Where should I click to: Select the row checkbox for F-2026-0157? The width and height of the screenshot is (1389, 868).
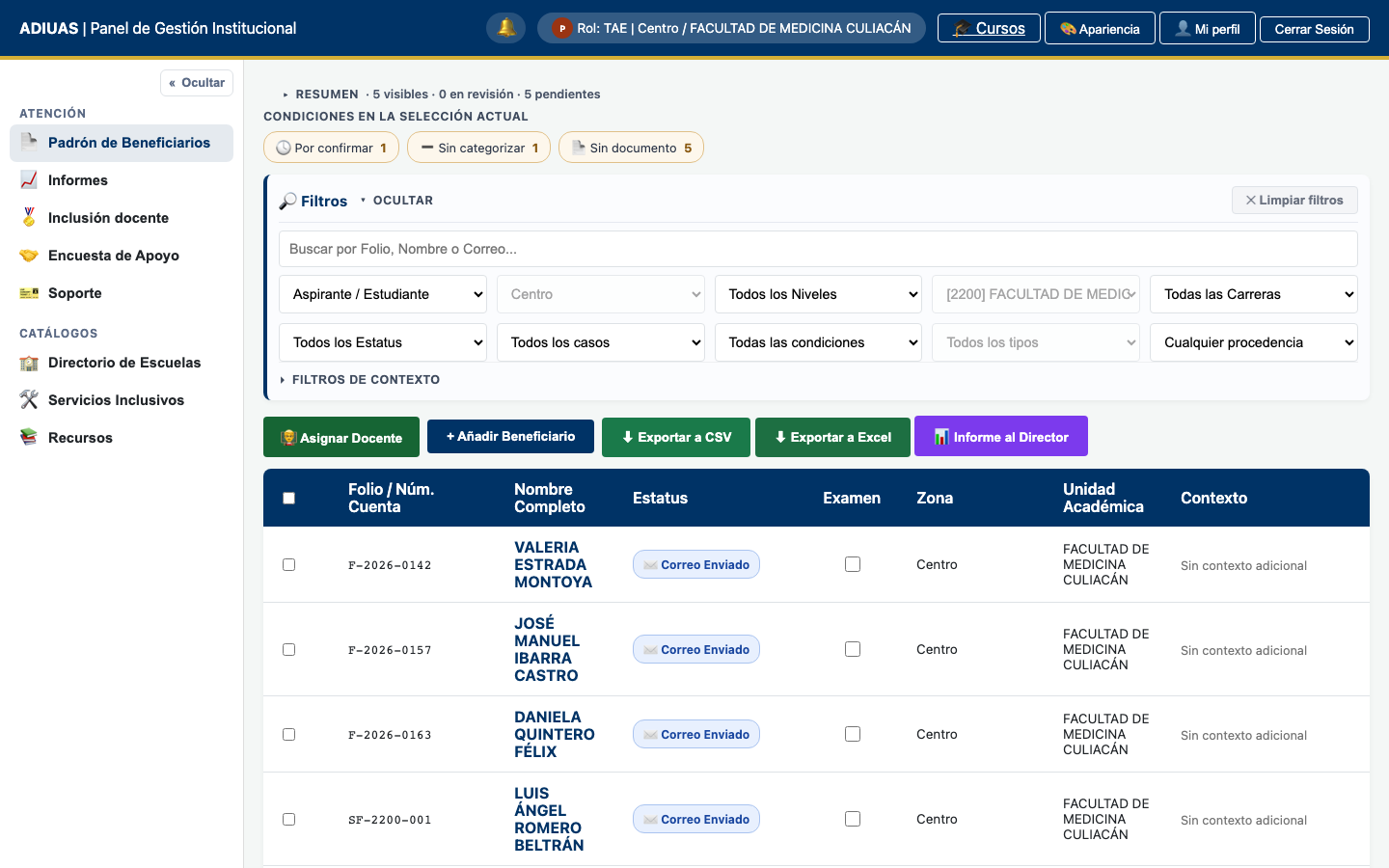click(x=288, y=649)
